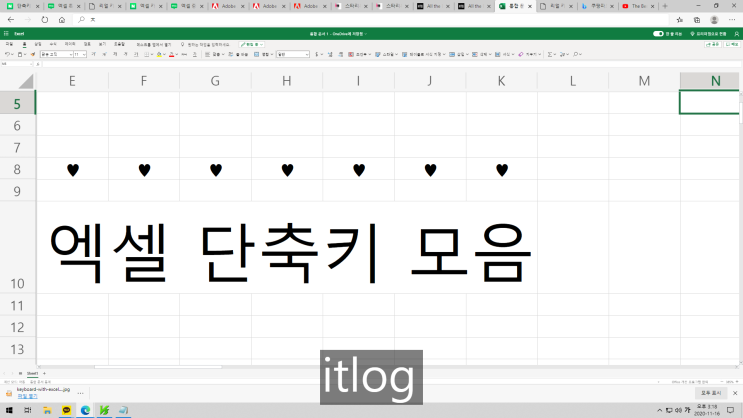Click the increase font size icon
The width and height of the screenshot is (743, 418).
[93, 55]
